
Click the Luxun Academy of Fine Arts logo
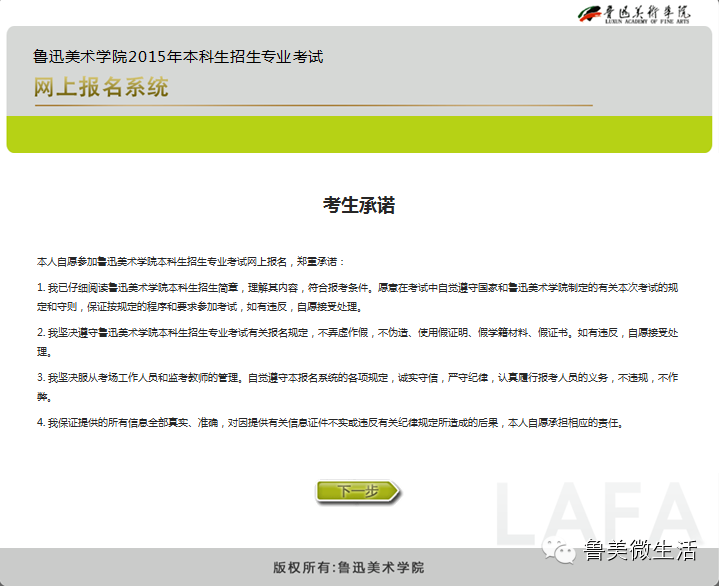click(x=634, y=14)
